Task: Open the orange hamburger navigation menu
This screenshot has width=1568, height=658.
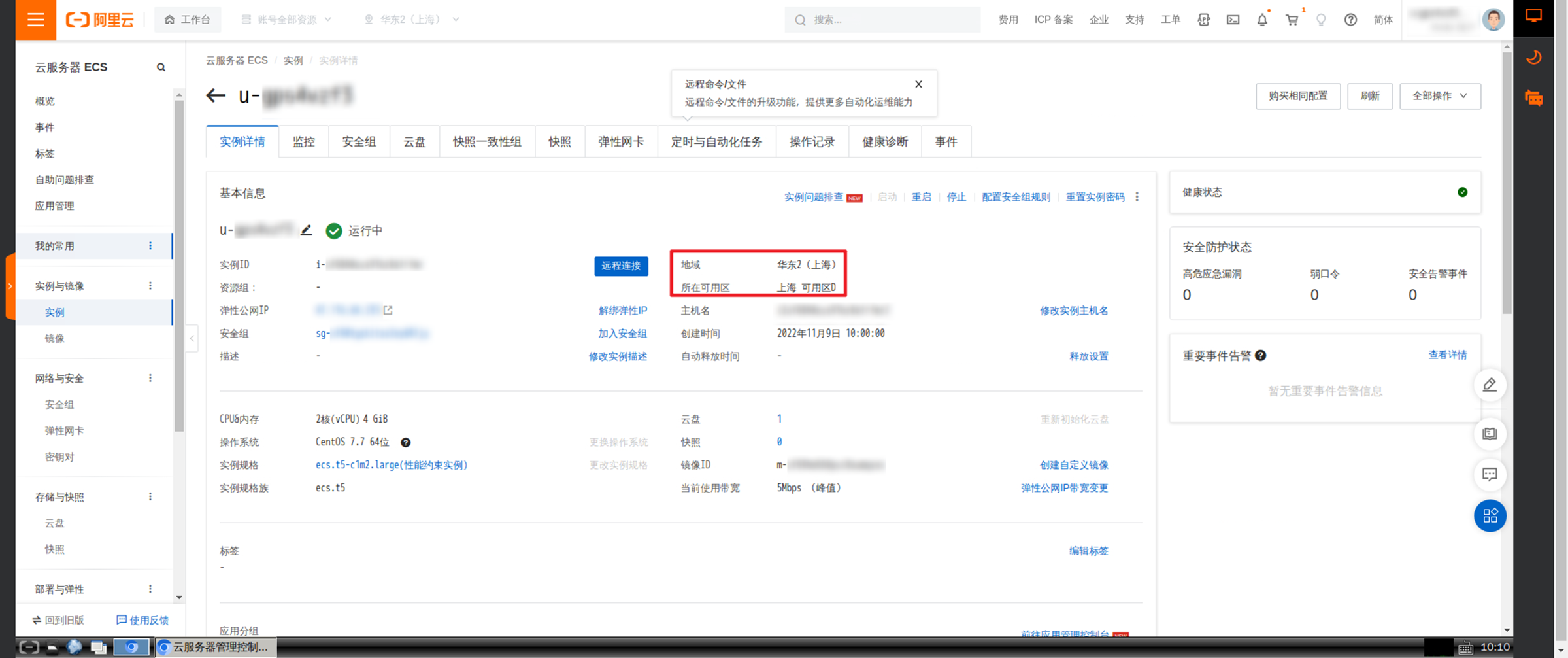Action: [36, 20]
